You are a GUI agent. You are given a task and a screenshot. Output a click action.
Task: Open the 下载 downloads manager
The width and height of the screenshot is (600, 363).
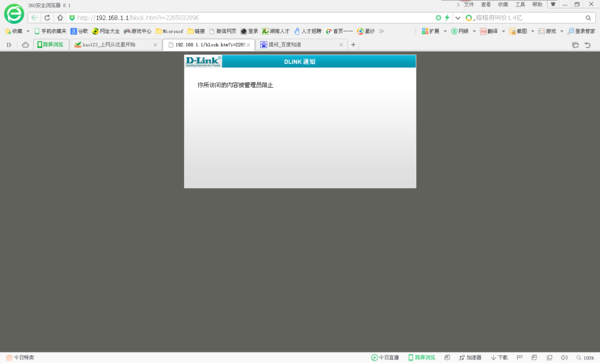pos(499,357)
